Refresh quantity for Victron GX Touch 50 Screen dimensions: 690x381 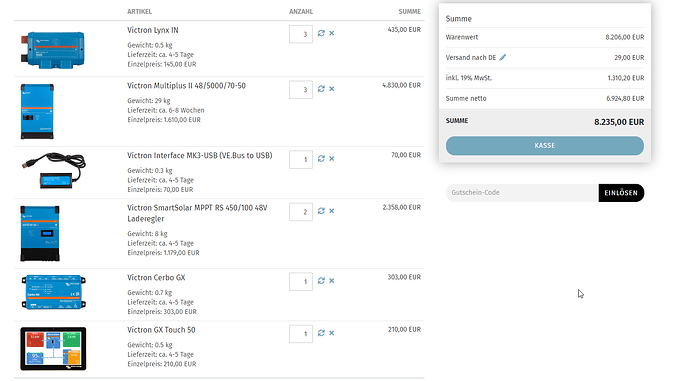(x=321, y=333)
